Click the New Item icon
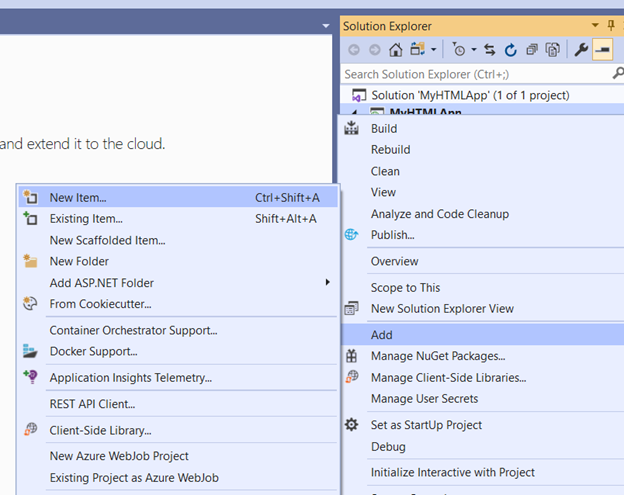This screenshot has height=495, width=624. [x=30, y=197]
